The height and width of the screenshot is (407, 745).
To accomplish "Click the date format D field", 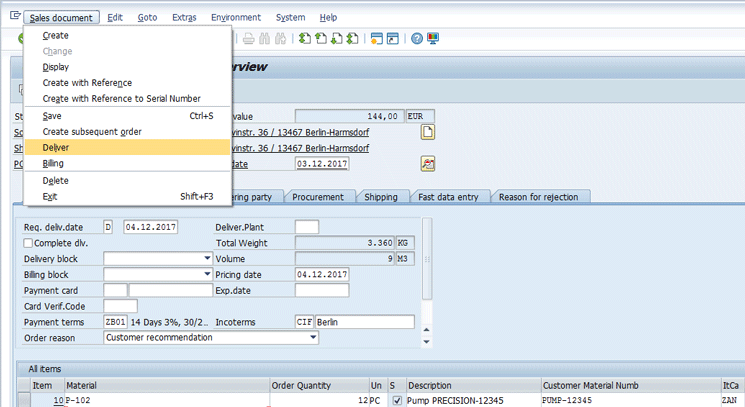I will point(108,227).
